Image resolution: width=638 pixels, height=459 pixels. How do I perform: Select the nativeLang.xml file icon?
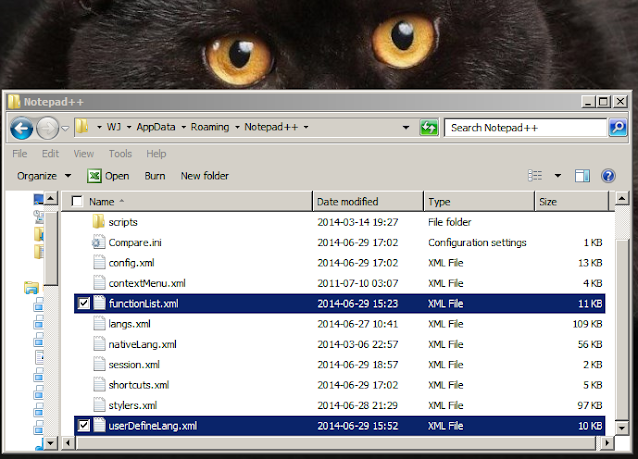99,344
